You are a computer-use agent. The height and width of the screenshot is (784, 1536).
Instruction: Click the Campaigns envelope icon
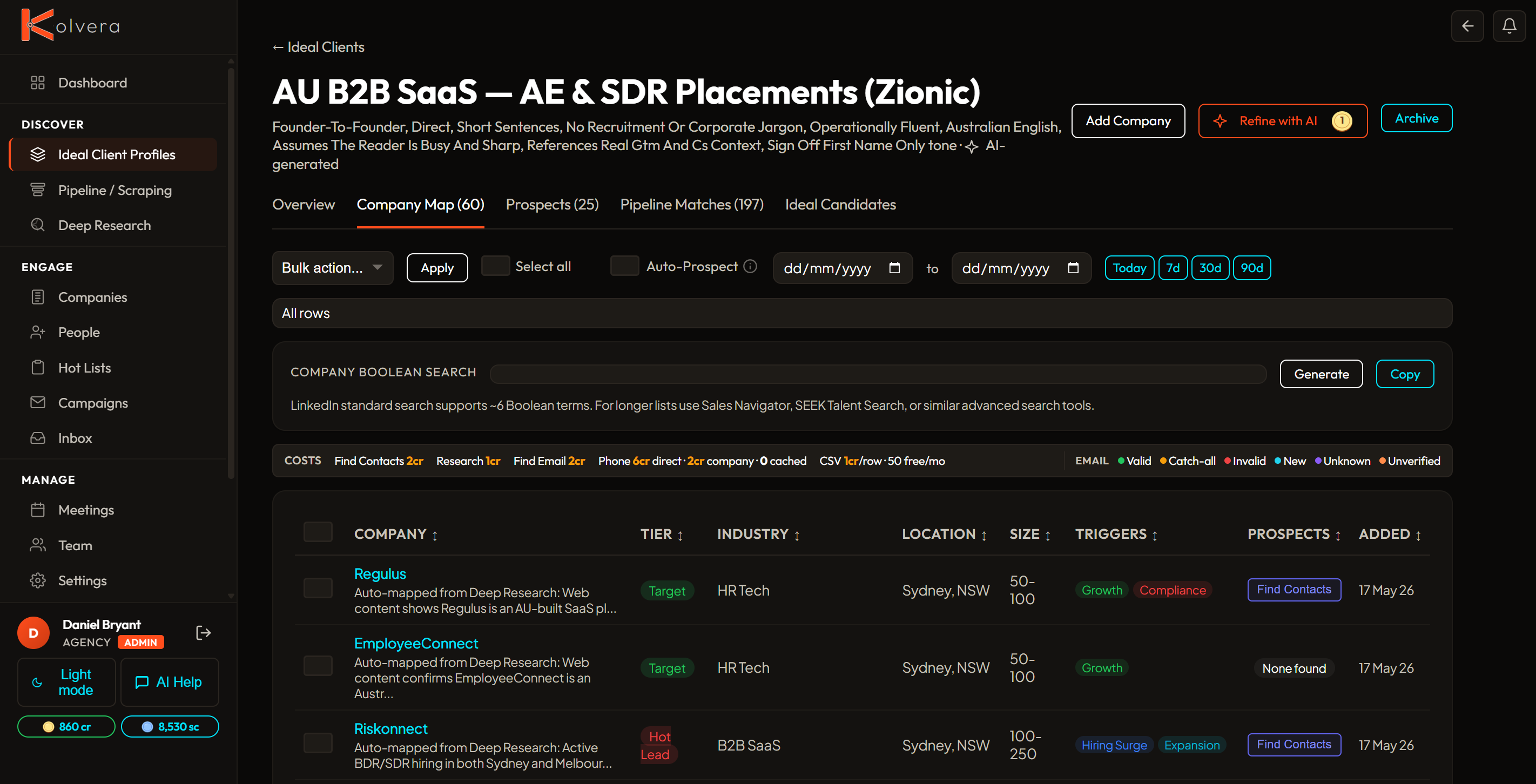click(x=38, y=403)
